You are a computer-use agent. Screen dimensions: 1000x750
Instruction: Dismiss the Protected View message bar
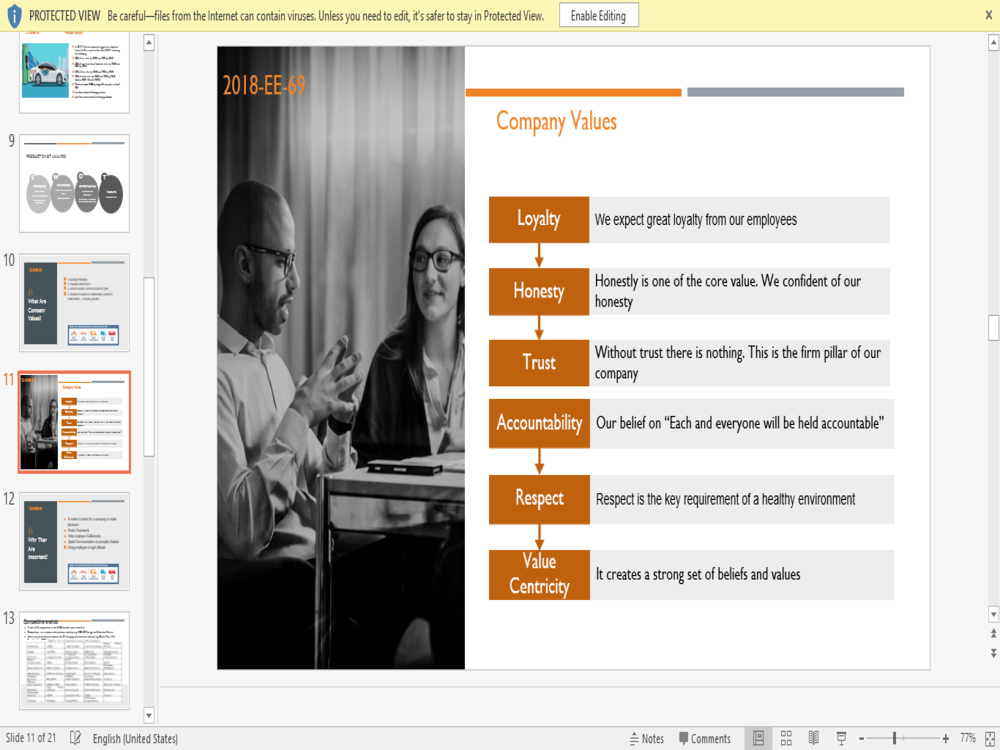point(988,15)
